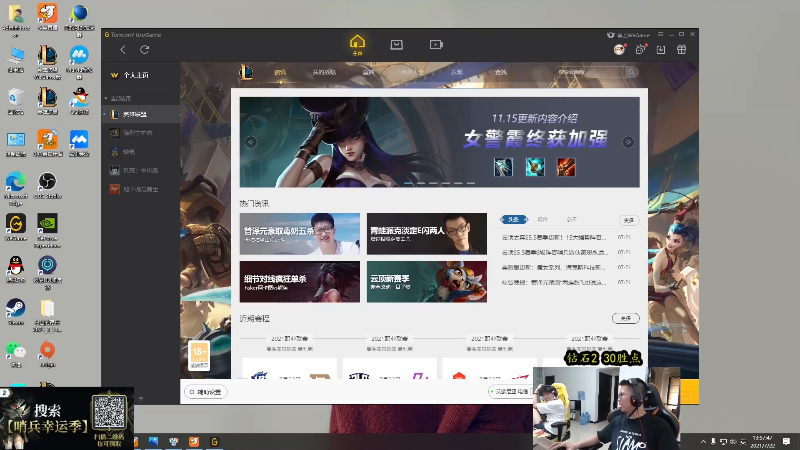The width and height of the screenshot is (800, 450).
Task: Select the second game below League of Legends
Action: (x=141, y=133)
